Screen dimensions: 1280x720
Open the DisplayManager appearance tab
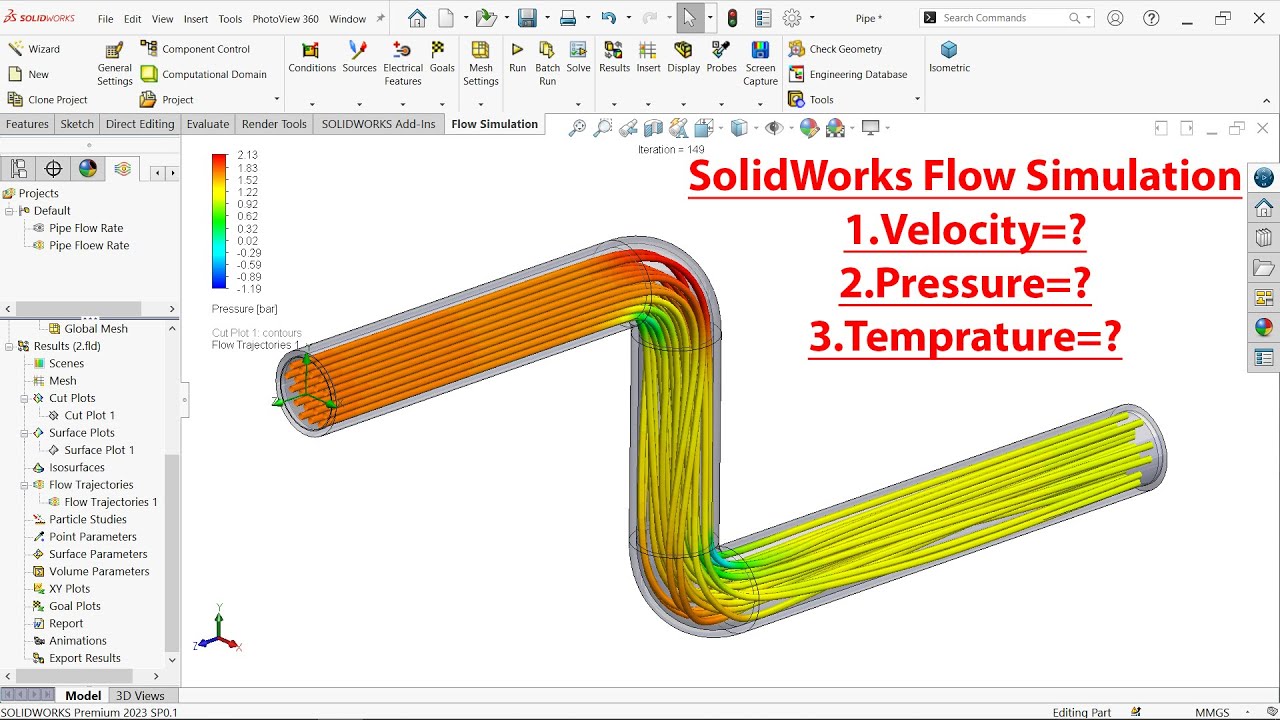tap(88, 169)
